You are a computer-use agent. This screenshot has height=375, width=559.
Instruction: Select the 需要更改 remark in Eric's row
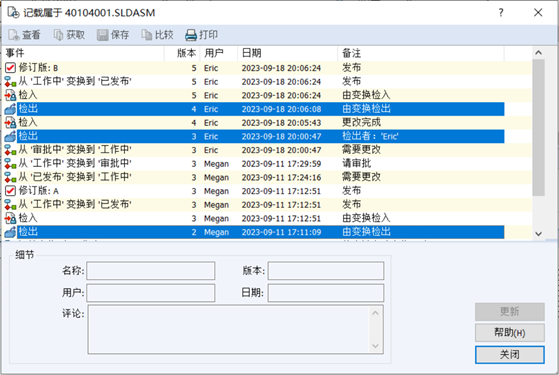coord(361,150)
